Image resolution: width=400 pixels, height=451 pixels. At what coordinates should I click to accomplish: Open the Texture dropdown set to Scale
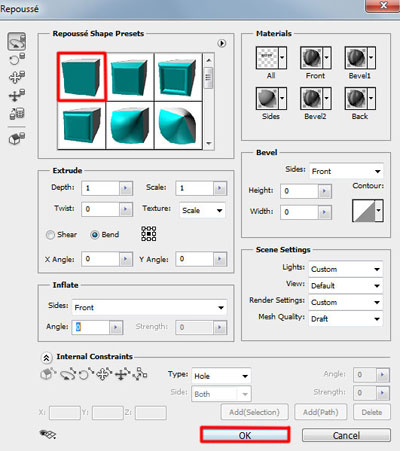202,210
